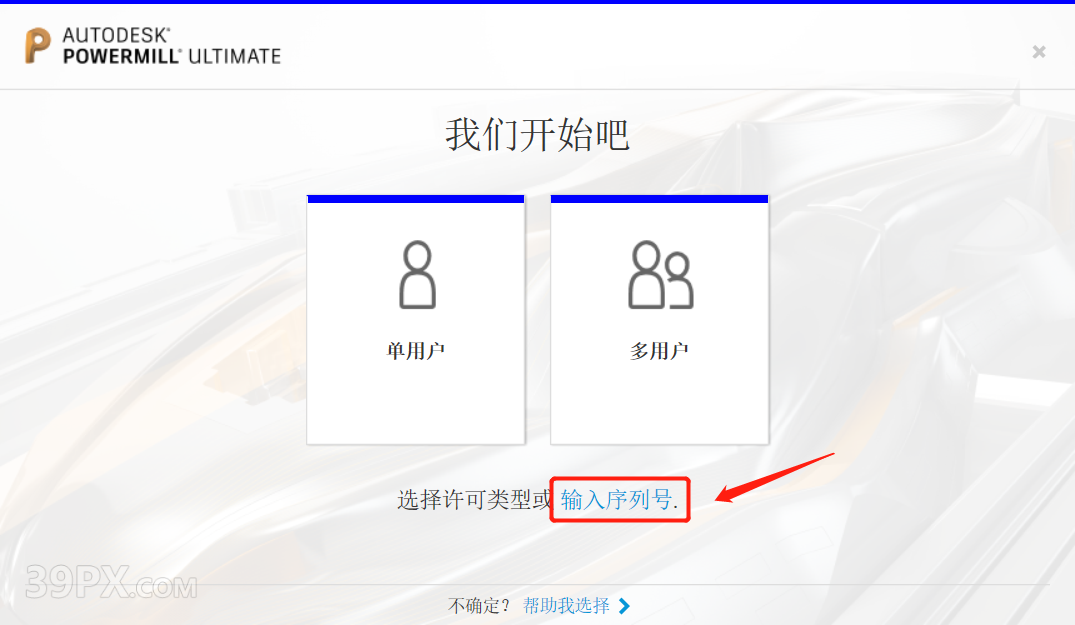Click the red arrow pointing at 输入序列号
This screenshot has width=1075, height=625.
coord(775,478)
